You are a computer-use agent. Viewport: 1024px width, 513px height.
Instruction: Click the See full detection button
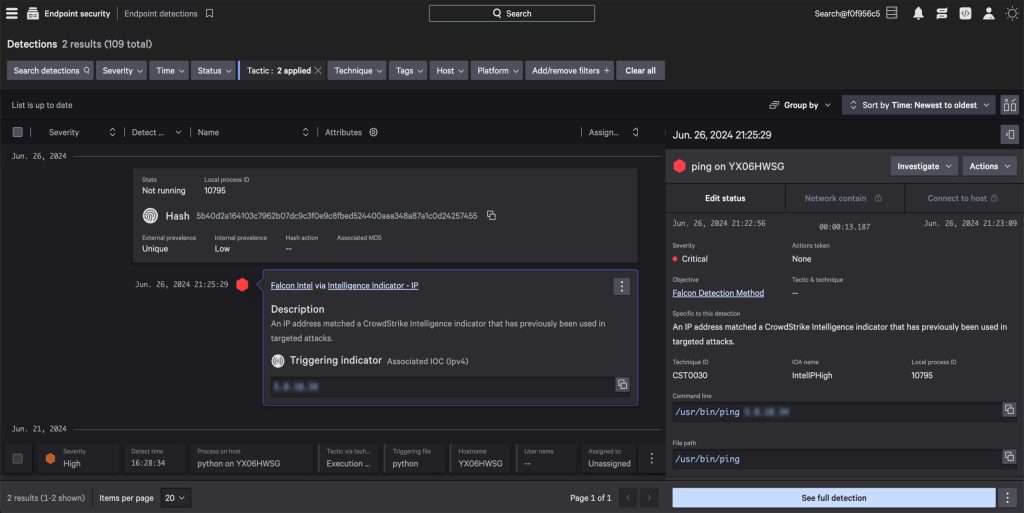(833, 497)
